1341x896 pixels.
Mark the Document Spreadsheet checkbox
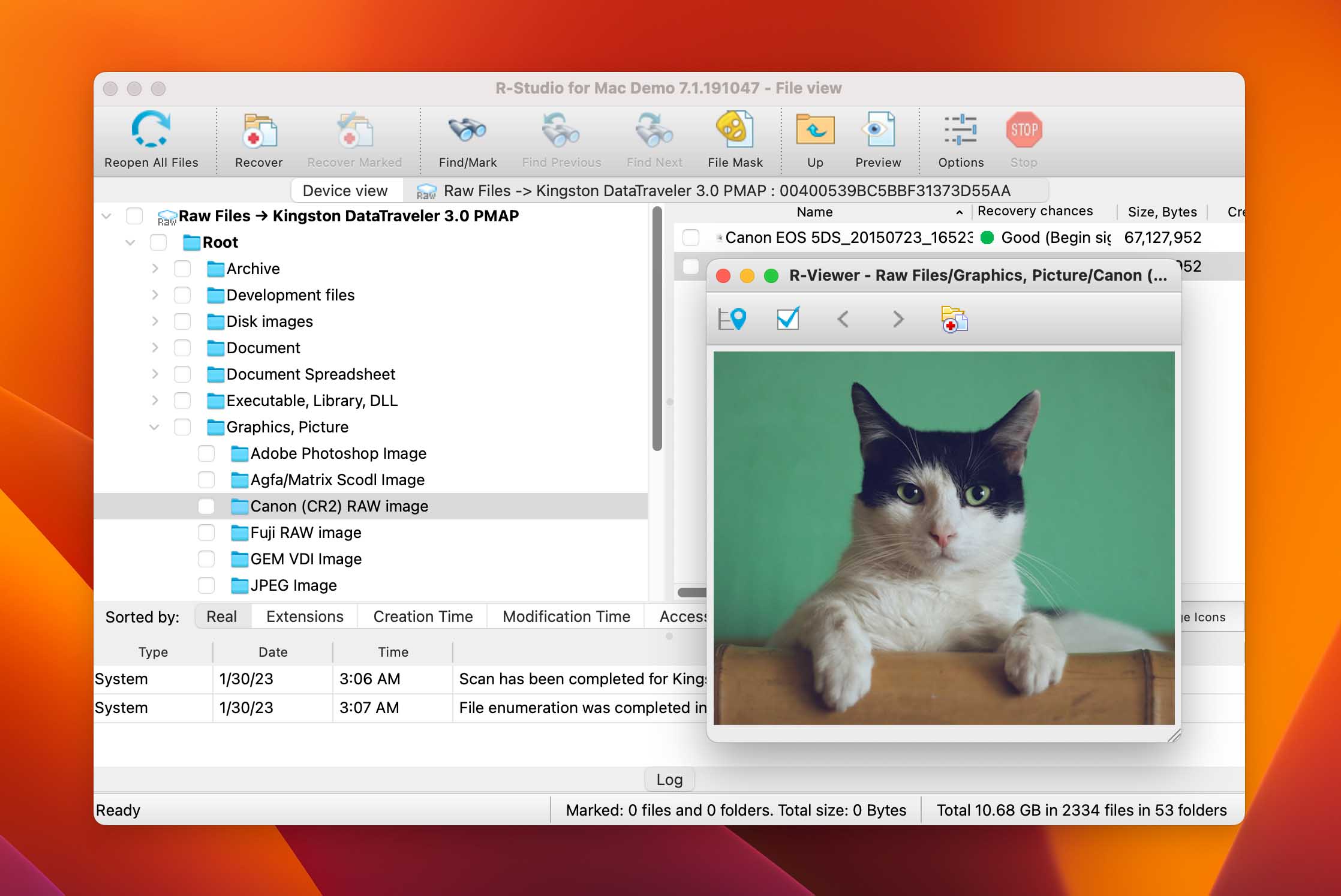182,374
